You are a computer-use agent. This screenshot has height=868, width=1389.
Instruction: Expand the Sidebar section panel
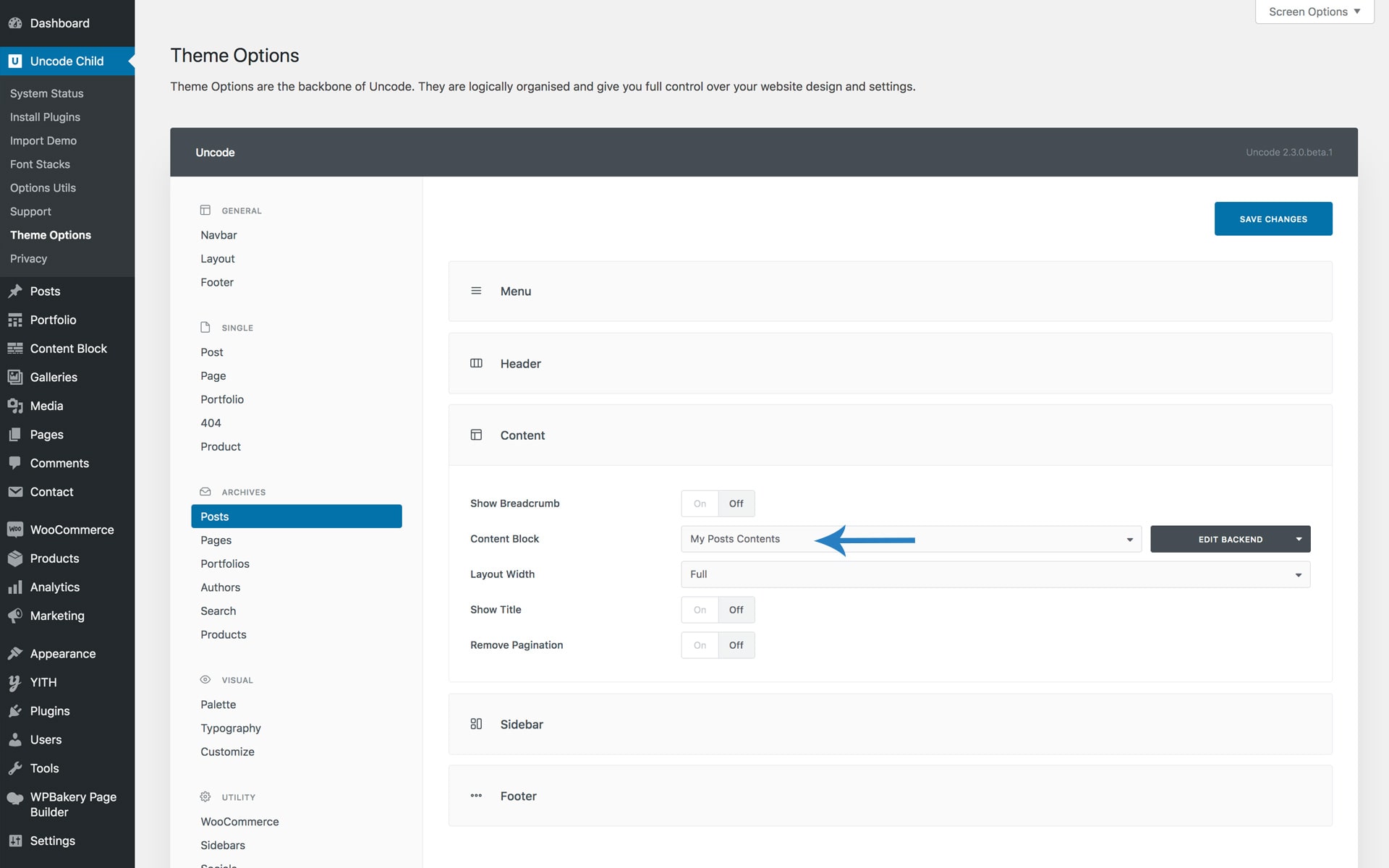(890, 724)
